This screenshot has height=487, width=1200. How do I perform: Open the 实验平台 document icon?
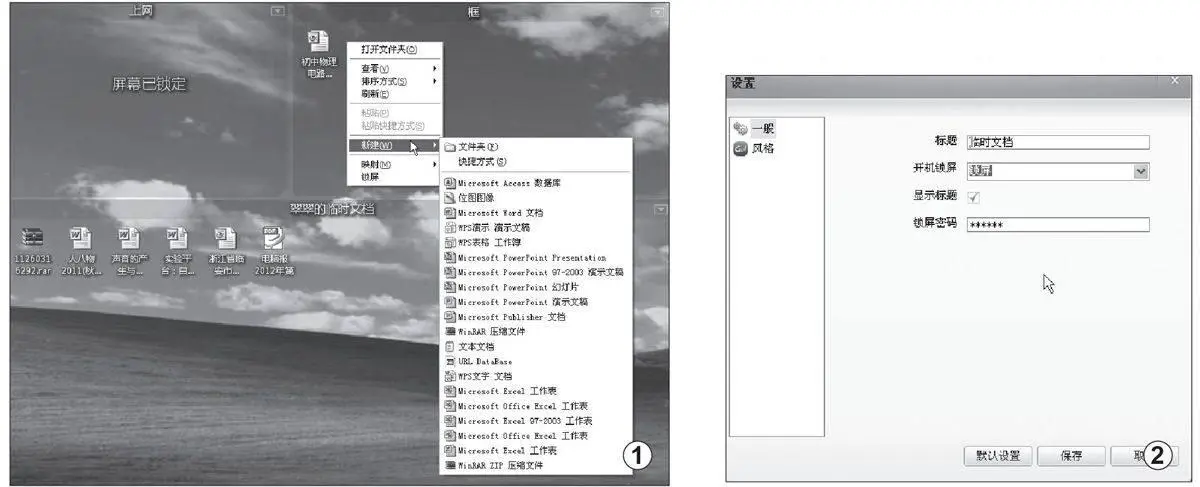(x=177, y=238)
